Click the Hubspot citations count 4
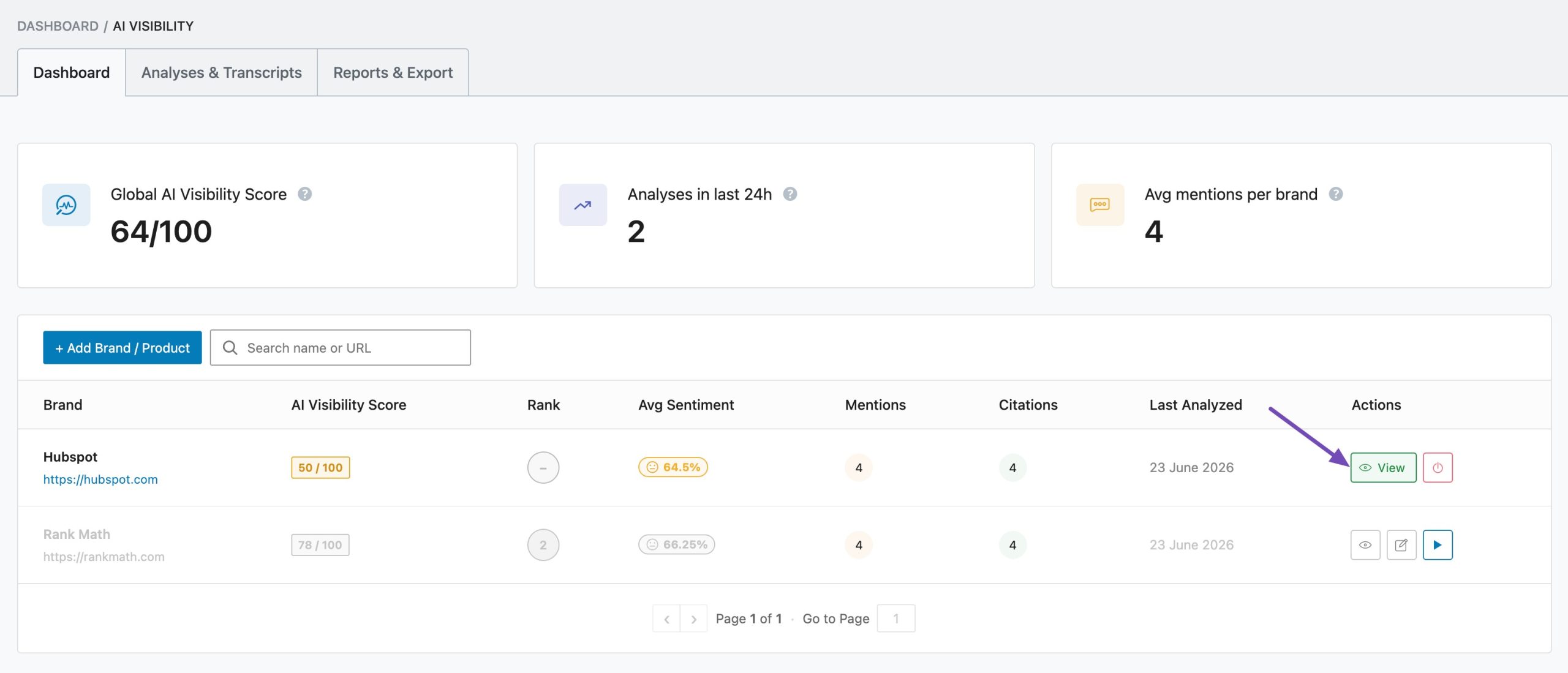This screenshot has width=1568, height=673. [1012, 468]
